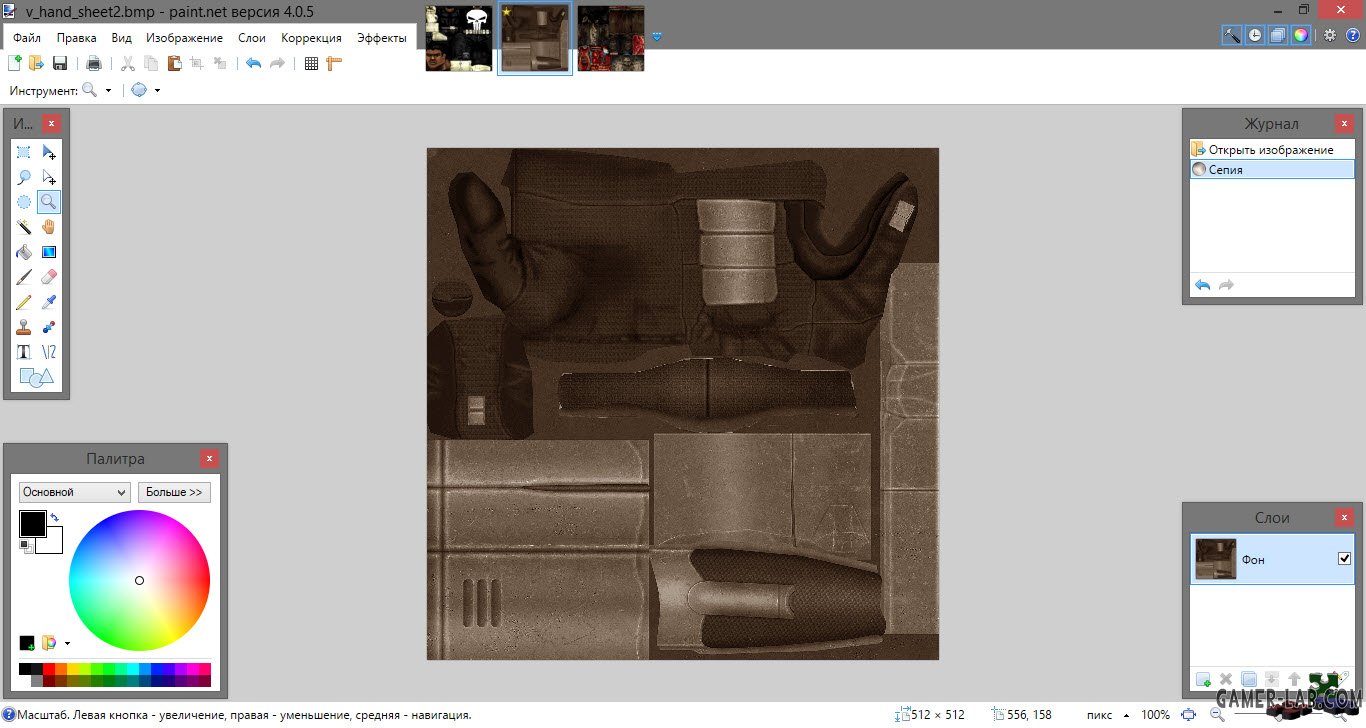The height and width of the screenshot is (728, 1366).
Task: Open the Изображение menu
Action: coord(184,38)
